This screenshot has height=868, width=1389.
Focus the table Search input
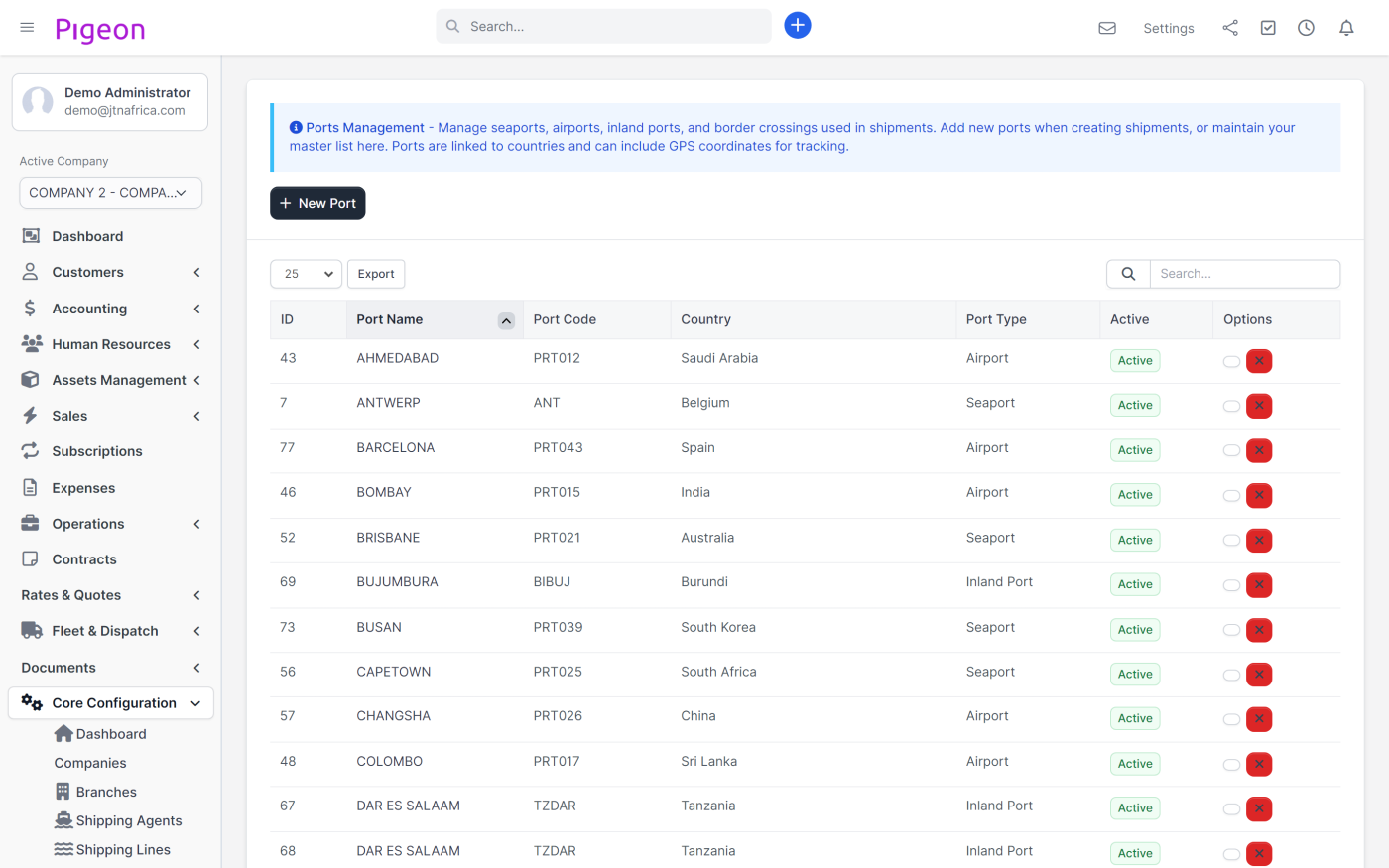point(1244,274)
